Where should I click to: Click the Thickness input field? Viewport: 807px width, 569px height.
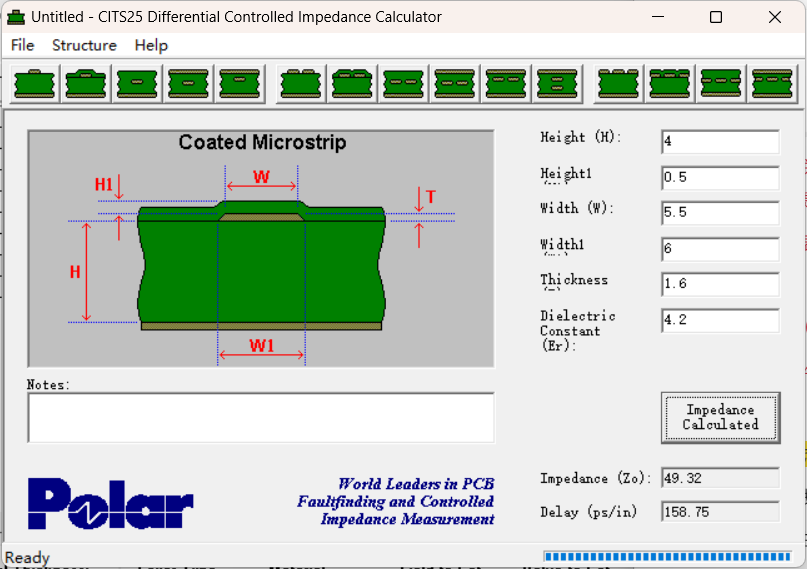point(721,284)
